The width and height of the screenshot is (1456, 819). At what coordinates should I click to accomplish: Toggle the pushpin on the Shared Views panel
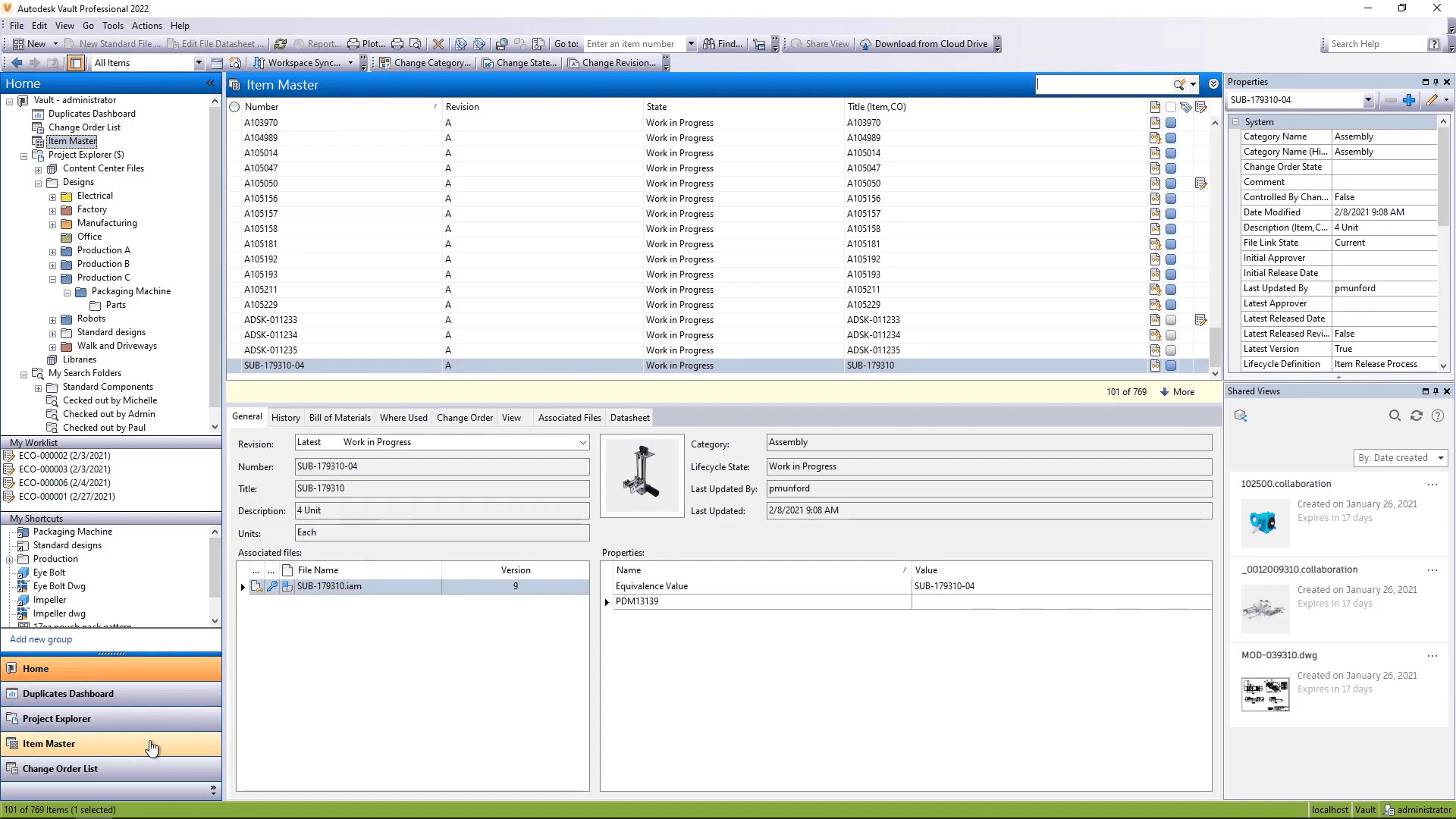click(x=1436, y=391)
